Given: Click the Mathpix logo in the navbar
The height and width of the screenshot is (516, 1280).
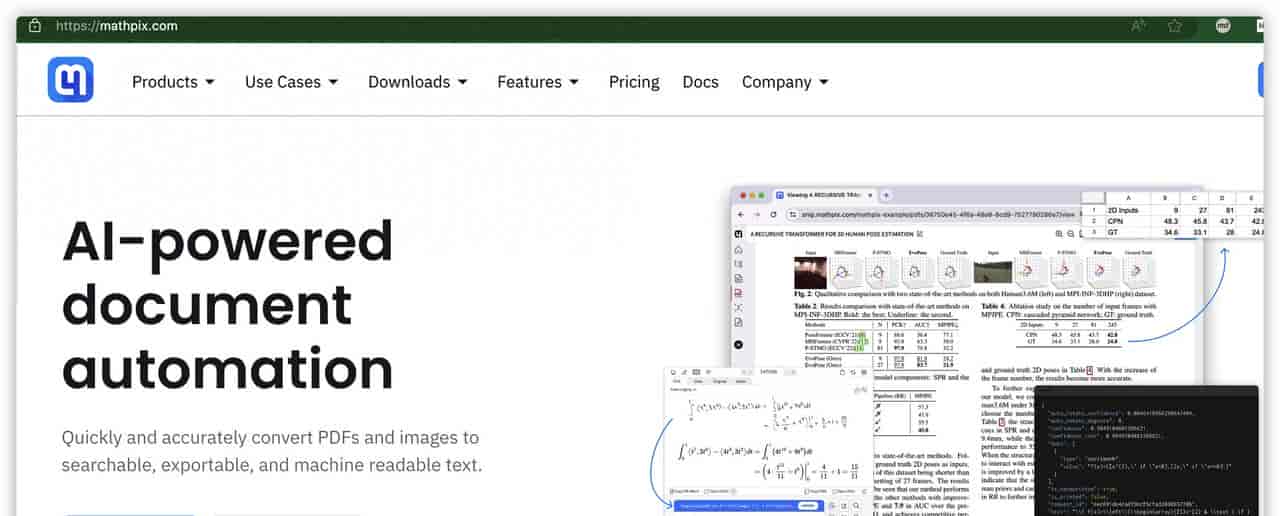Looking at the screenshot, I should tap(70, 80).
